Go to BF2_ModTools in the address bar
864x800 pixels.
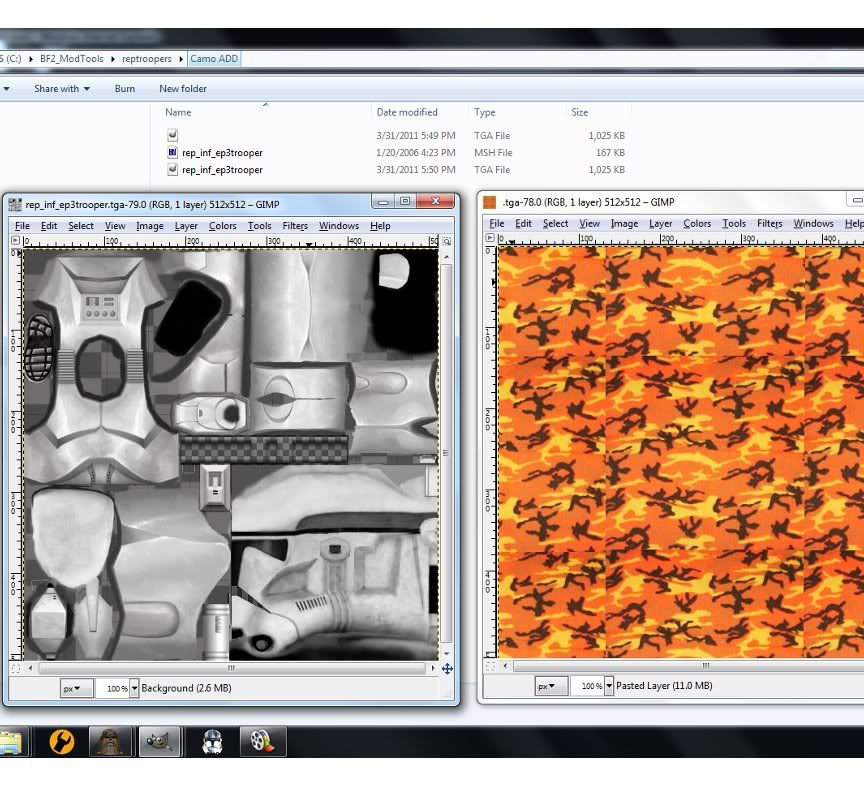[x=72, y=59]
